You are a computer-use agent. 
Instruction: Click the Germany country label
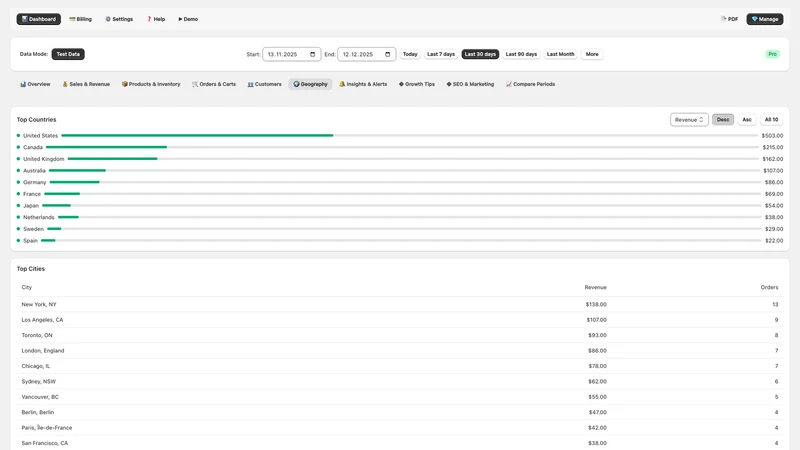pyautogui.click(x=35, y=182)
